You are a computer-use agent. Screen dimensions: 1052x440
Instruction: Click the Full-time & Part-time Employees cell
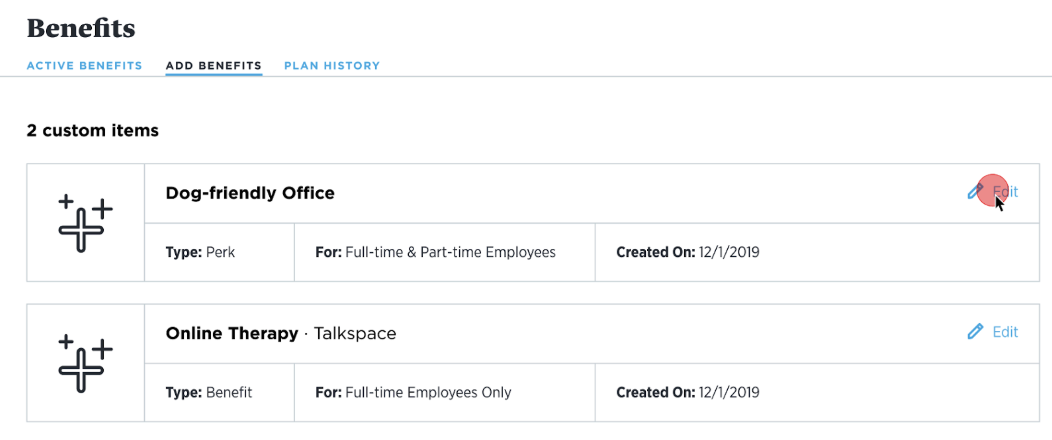(444, 253)
